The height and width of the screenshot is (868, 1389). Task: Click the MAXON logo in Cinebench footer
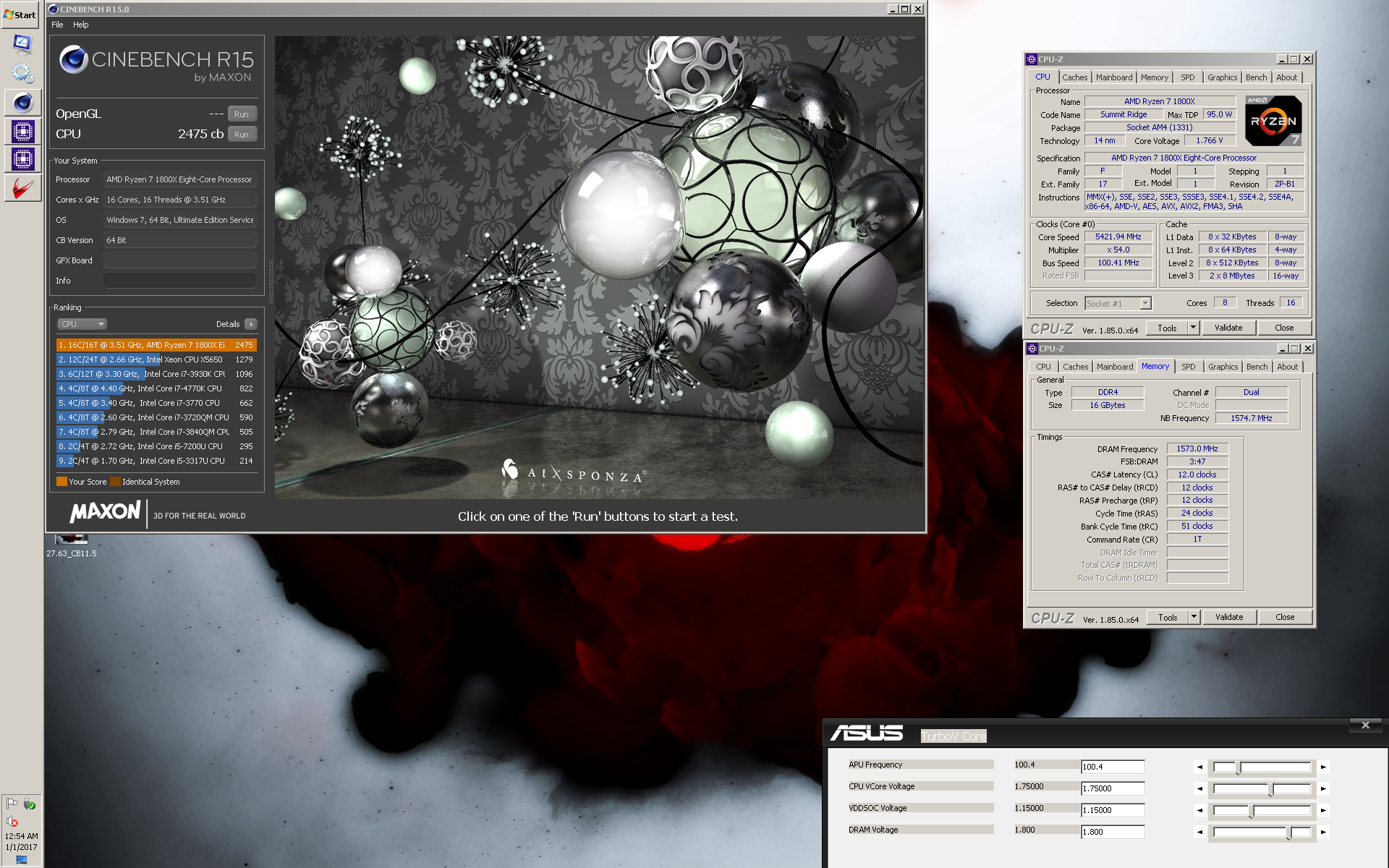(x=106, y=512)
